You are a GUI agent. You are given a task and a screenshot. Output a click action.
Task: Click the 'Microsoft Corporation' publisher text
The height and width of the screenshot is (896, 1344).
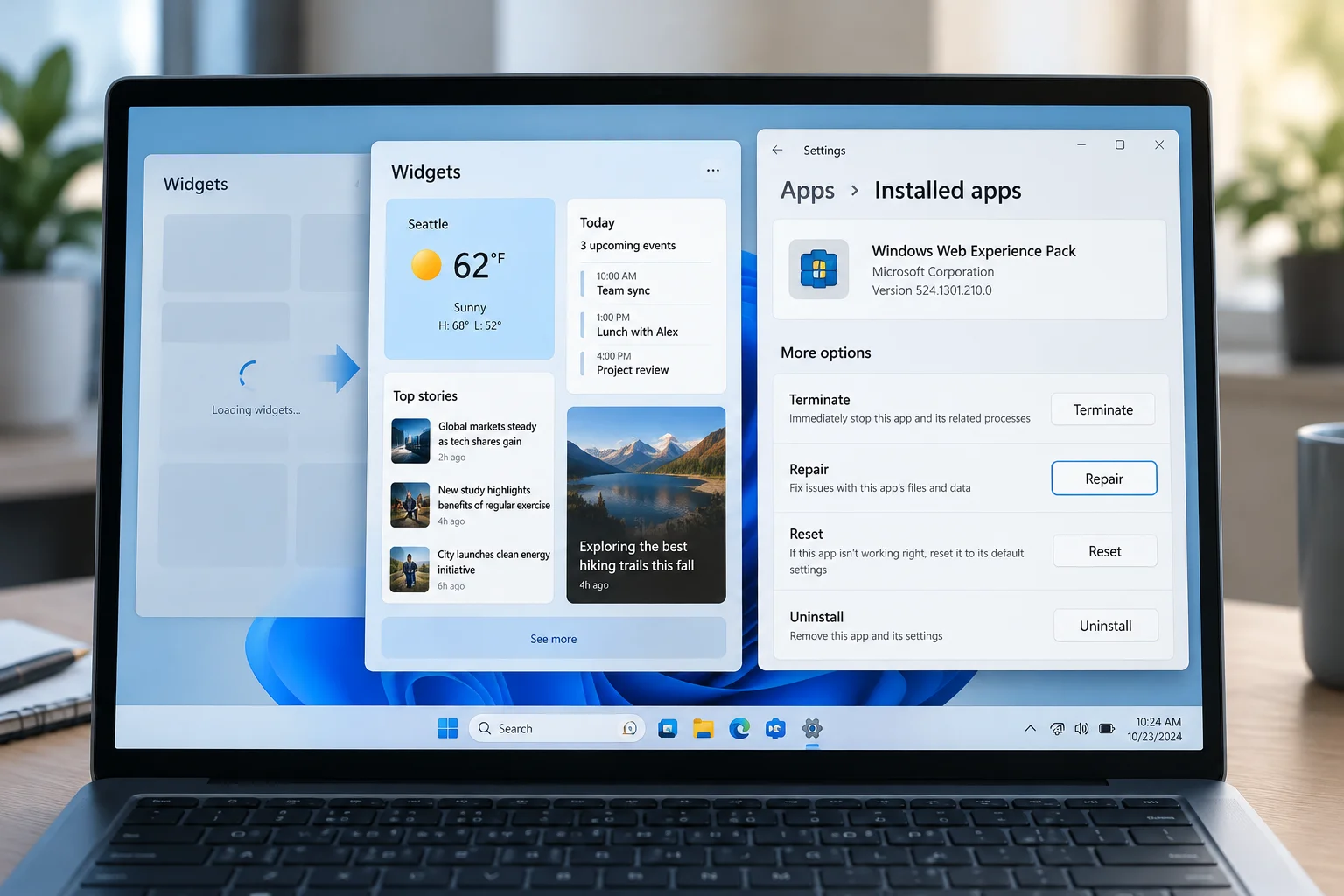[933, 272]
